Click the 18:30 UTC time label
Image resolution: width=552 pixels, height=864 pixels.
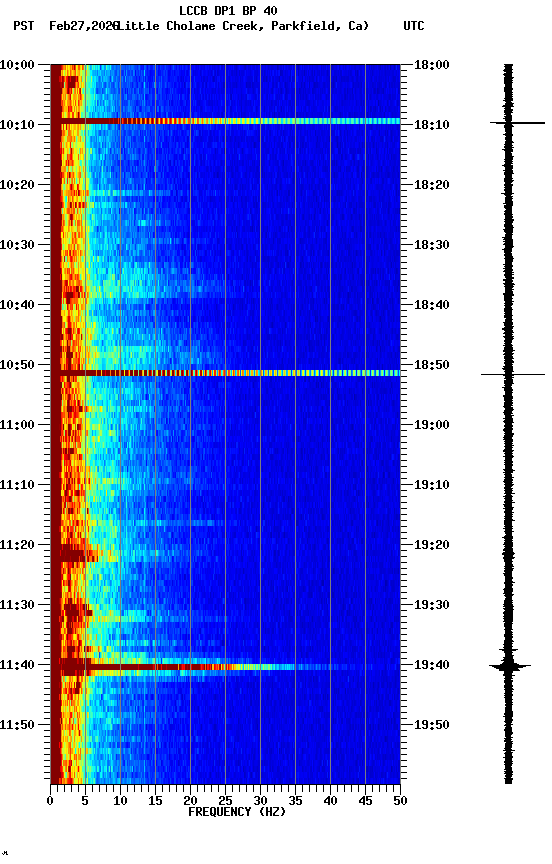[432, 245]
